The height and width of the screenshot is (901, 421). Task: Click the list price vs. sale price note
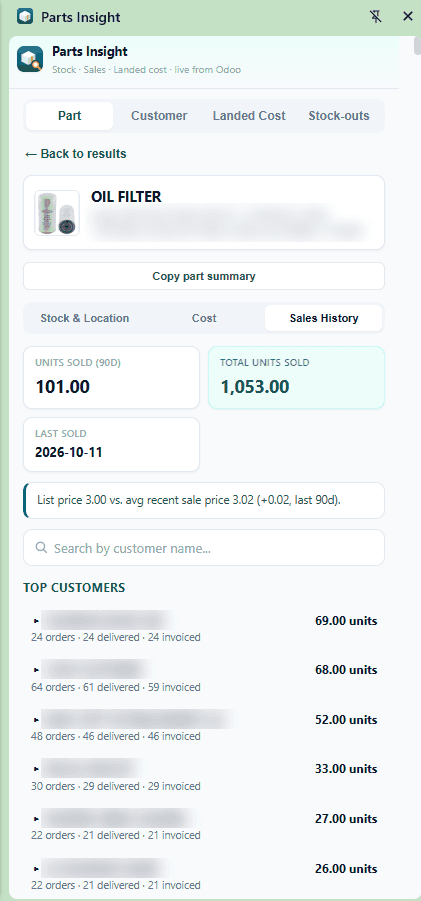(x=204, y=500)
